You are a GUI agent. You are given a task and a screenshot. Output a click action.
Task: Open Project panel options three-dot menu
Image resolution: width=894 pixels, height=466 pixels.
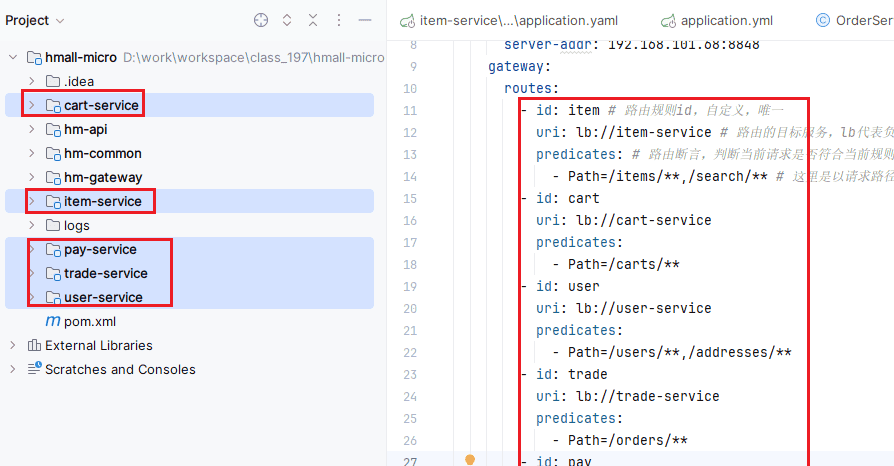pos(339,20)
